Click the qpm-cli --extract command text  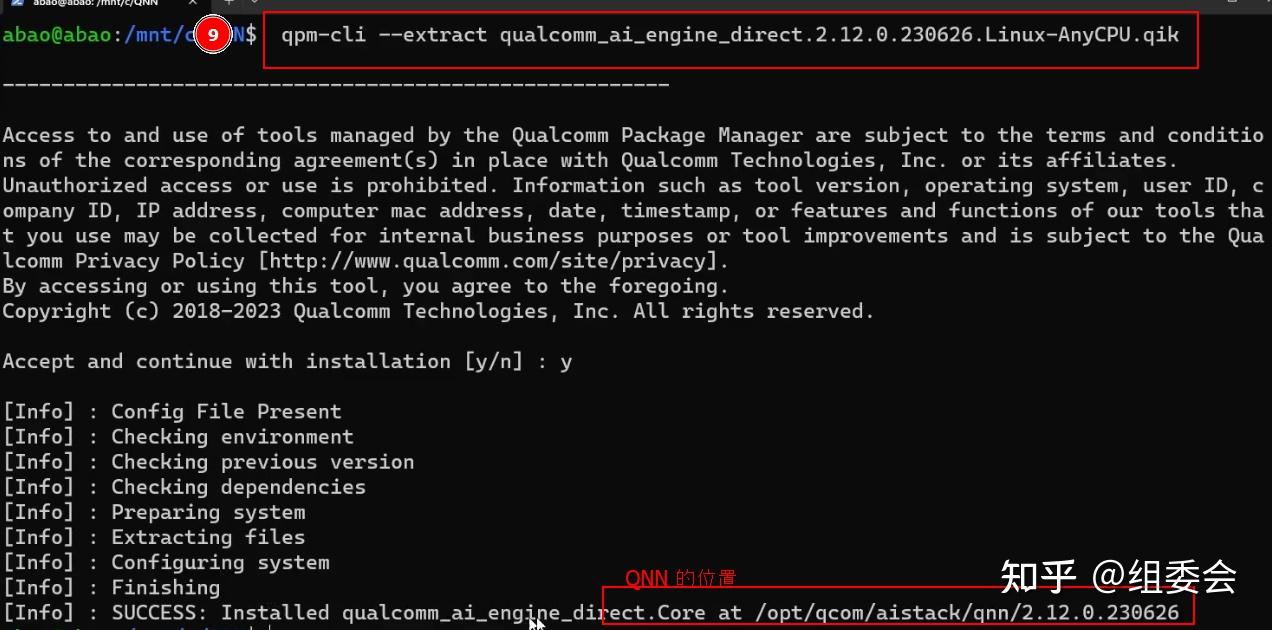730,36
